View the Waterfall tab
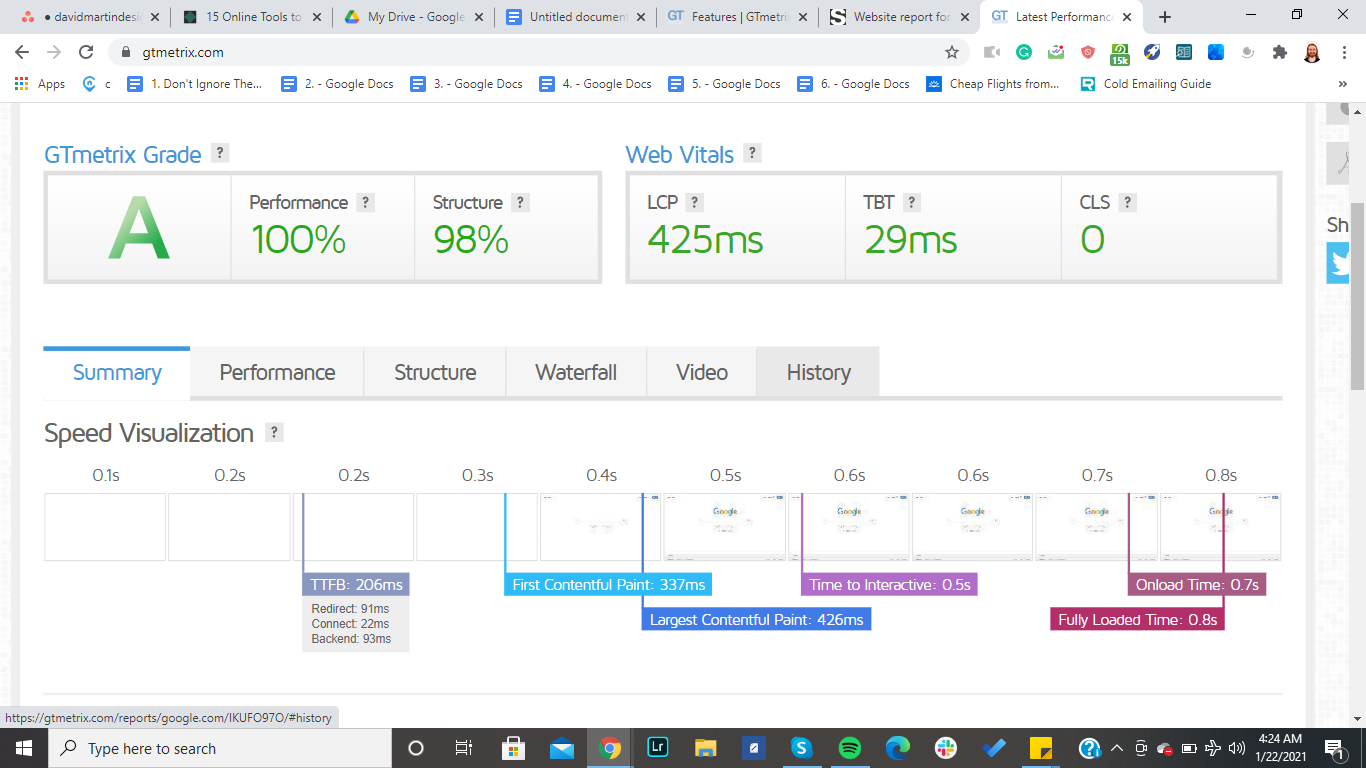The width and height of the screenshot is (1366, 768). click(x=576, y=373)
